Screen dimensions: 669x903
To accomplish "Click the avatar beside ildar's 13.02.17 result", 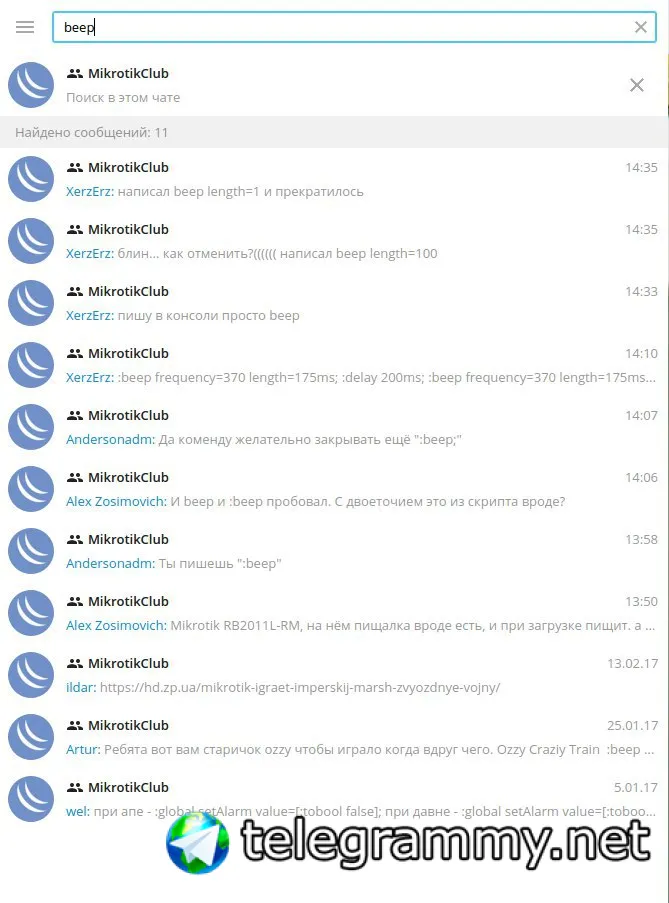I will pos(31,675).
